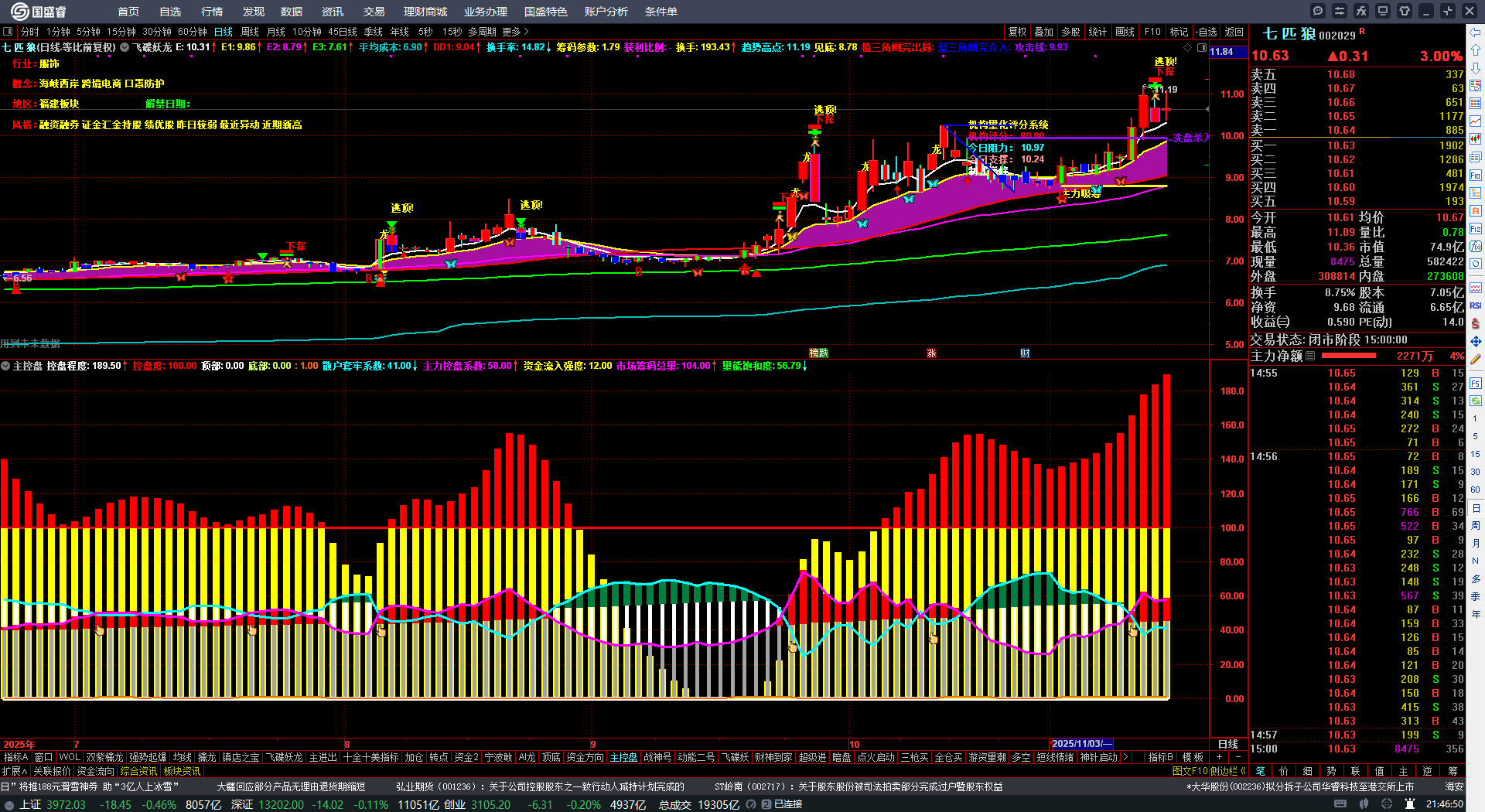Open the message chat bubble icon
This screenshot has width=1485, height=812.
point(1318,11)
